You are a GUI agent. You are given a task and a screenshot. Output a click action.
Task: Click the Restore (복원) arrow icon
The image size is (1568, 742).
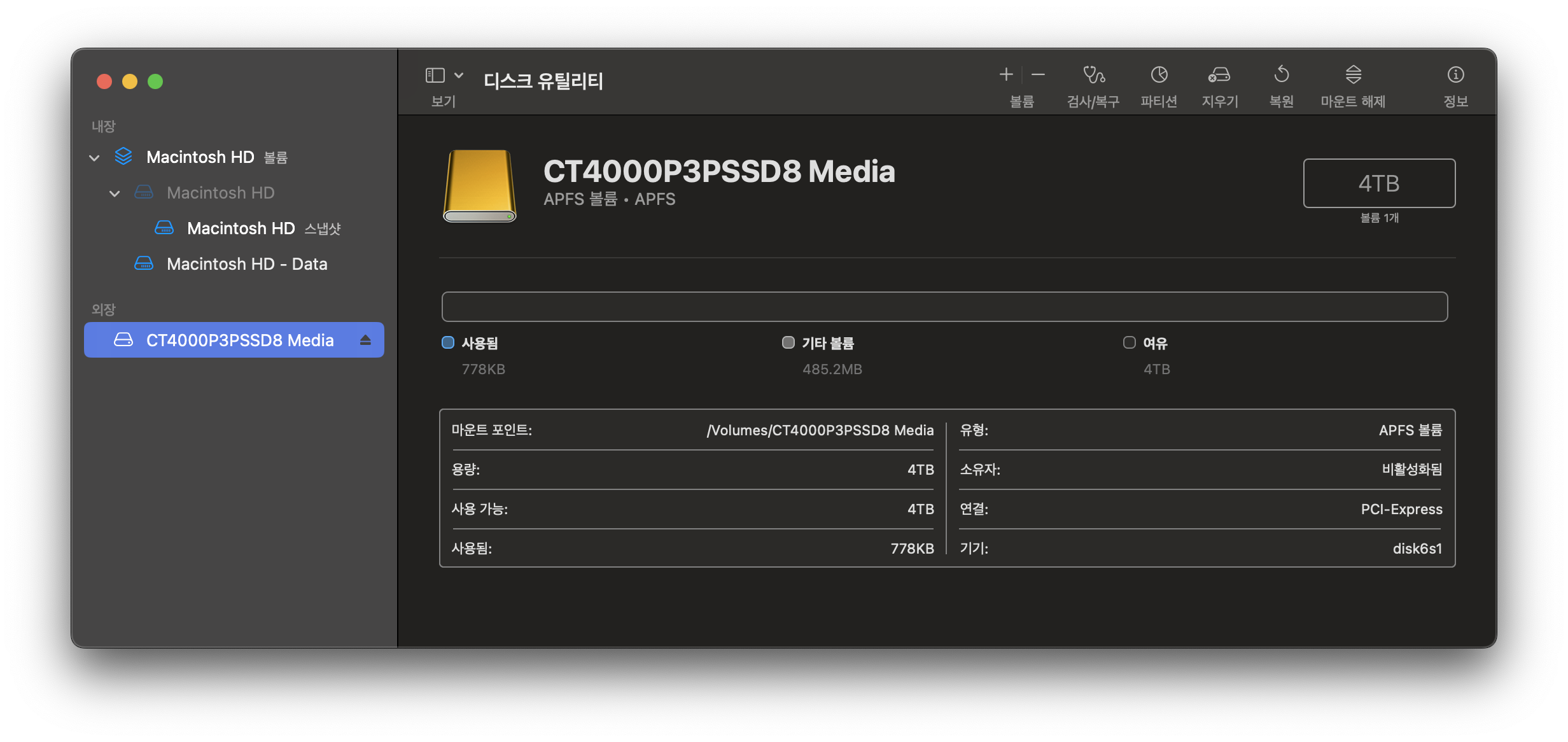[1281, 76]
